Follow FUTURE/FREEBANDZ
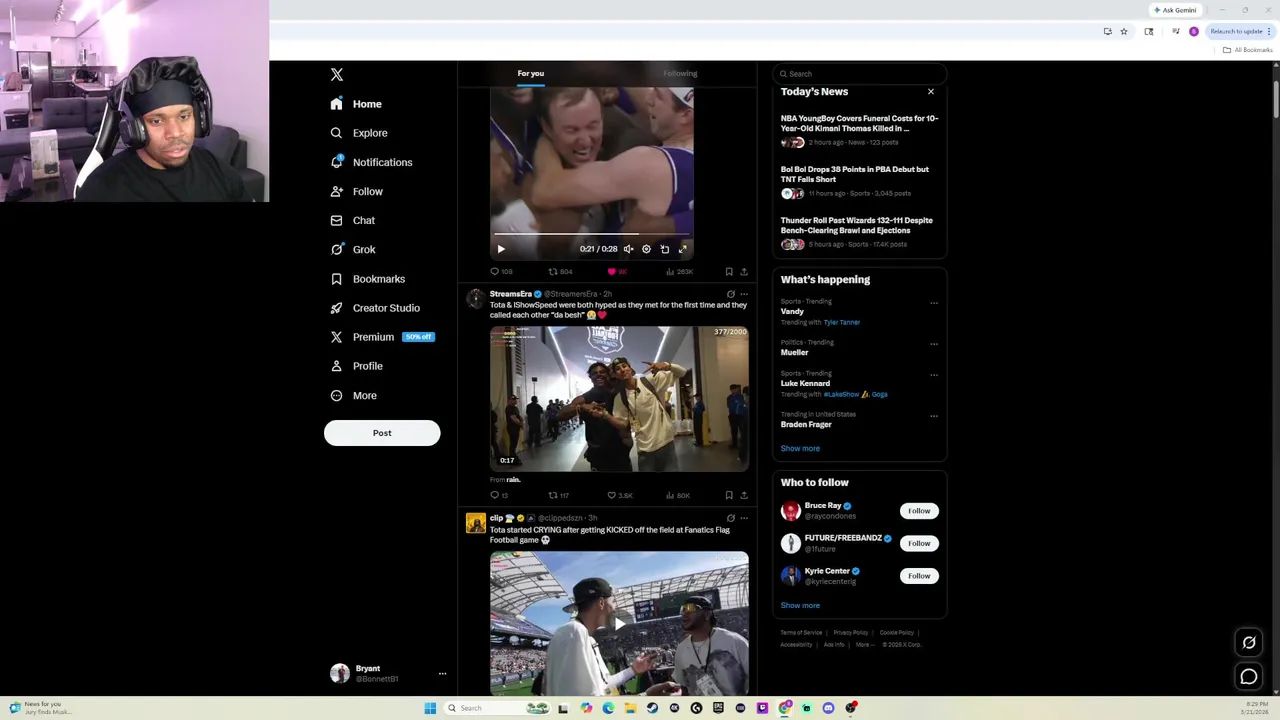The width and height of the screenshot is (1280, 720). [919, 543]
